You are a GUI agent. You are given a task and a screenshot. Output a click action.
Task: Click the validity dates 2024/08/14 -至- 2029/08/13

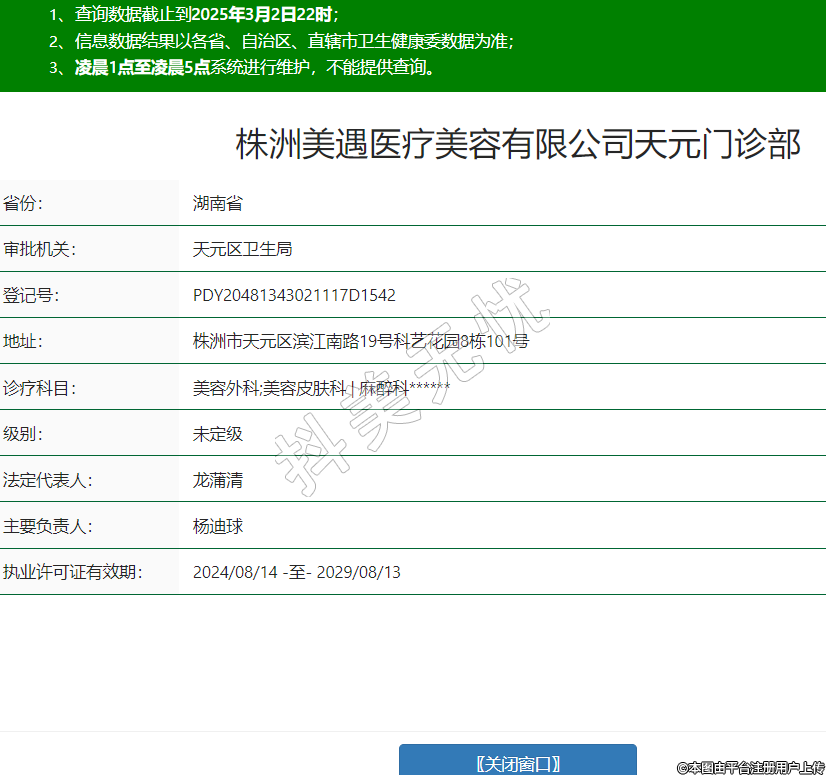coord(296,572)
